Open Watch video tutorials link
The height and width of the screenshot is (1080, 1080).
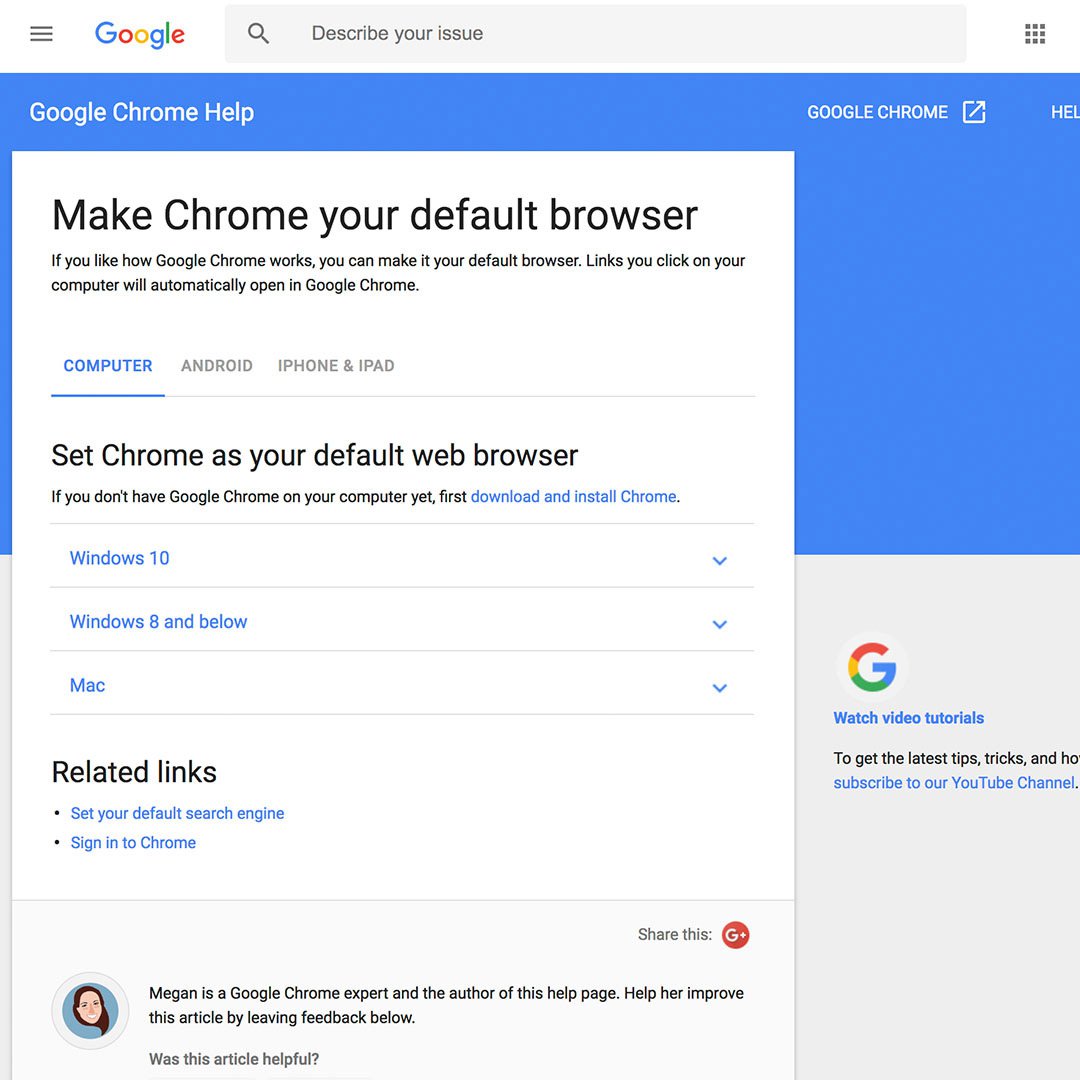point(908,718)
